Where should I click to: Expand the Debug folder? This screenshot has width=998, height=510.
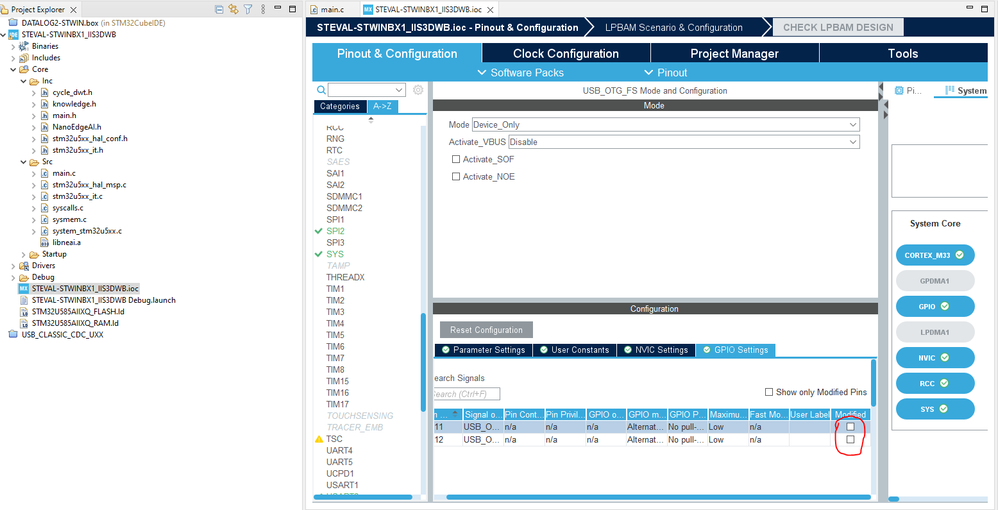pyautogui.click(x=14, y=277)
